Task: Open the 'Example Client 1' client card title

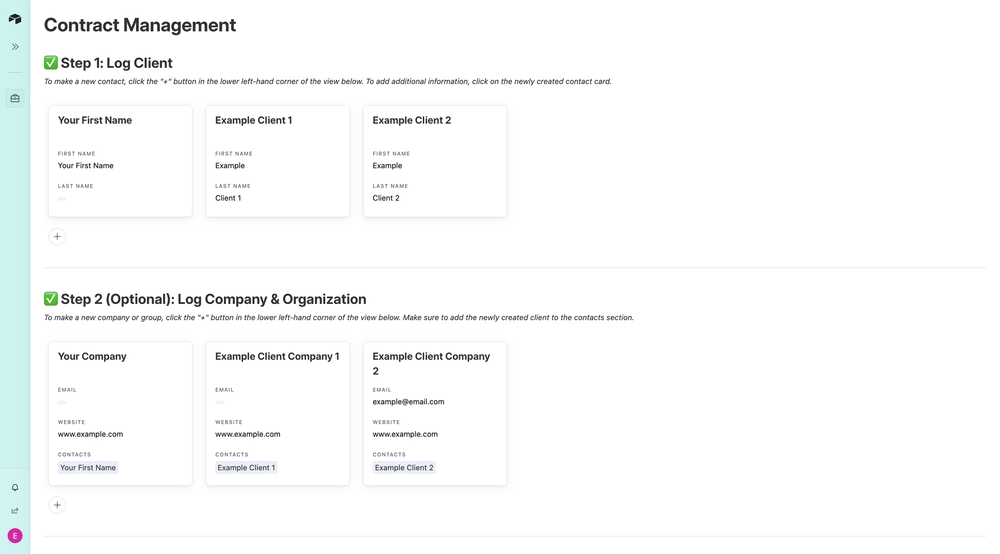Action: pyautogui.click(x=254, y=120)
